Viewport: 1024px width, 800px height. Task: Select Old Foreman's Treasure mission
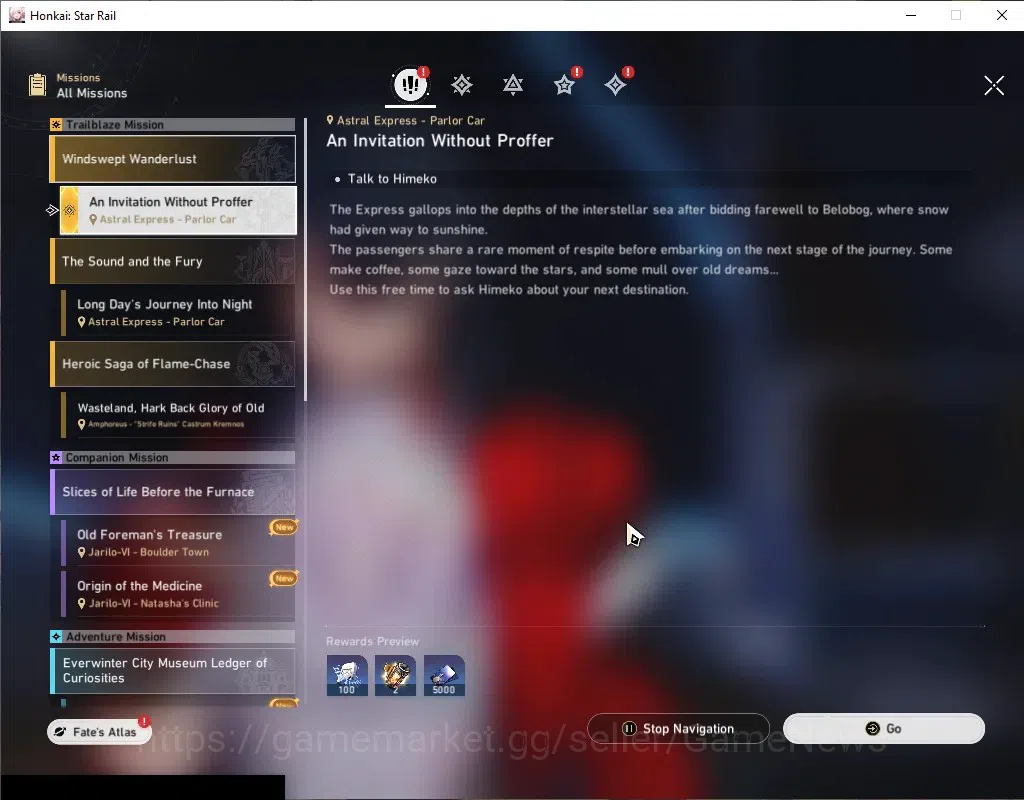coord(178,542)
